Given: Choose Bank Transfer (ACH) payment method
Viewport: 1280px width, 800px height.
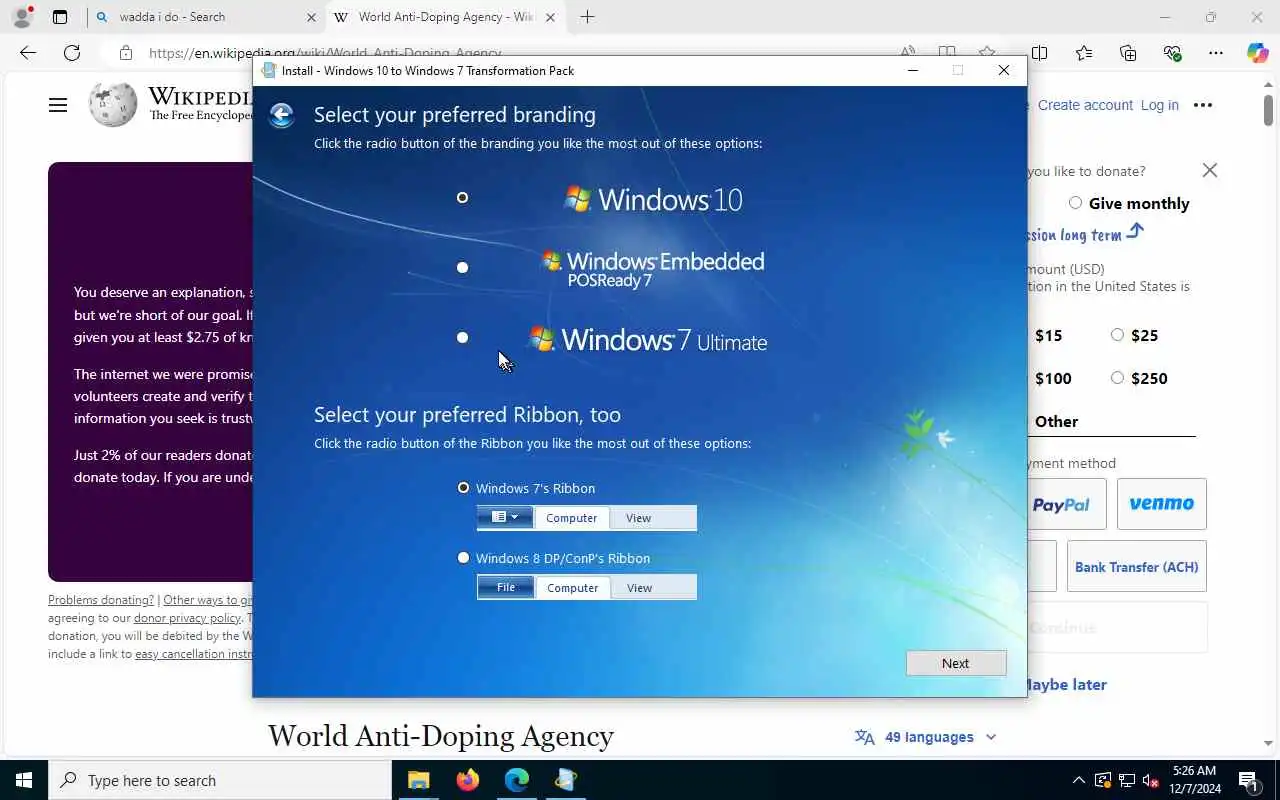Looking at the screenshot, I should coord(1137,567).
